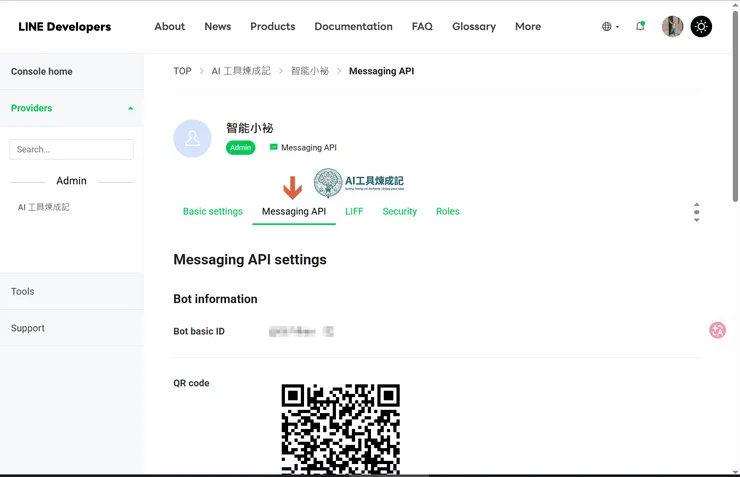Open the notifications bell
The width and height of the screenshot is (740, 477).
640,26
